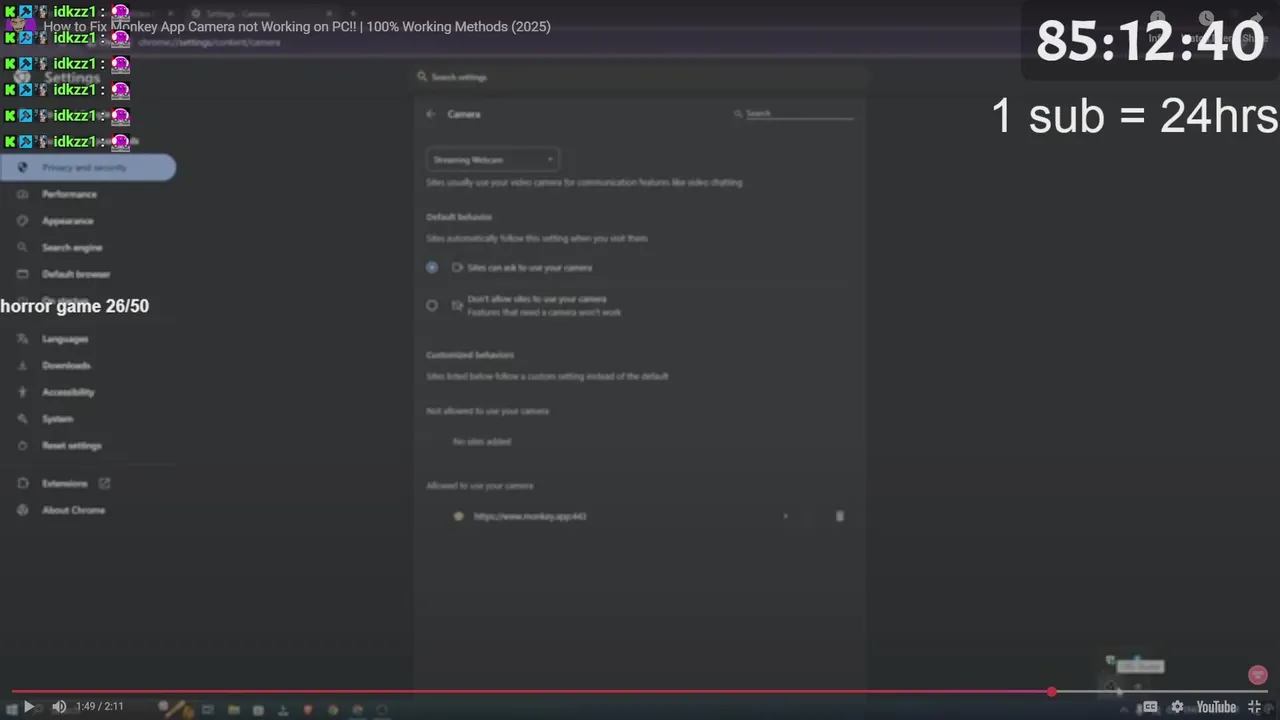
Task: Click the Camera page heading
Action: pyautogui.click(x=464, y=114)
